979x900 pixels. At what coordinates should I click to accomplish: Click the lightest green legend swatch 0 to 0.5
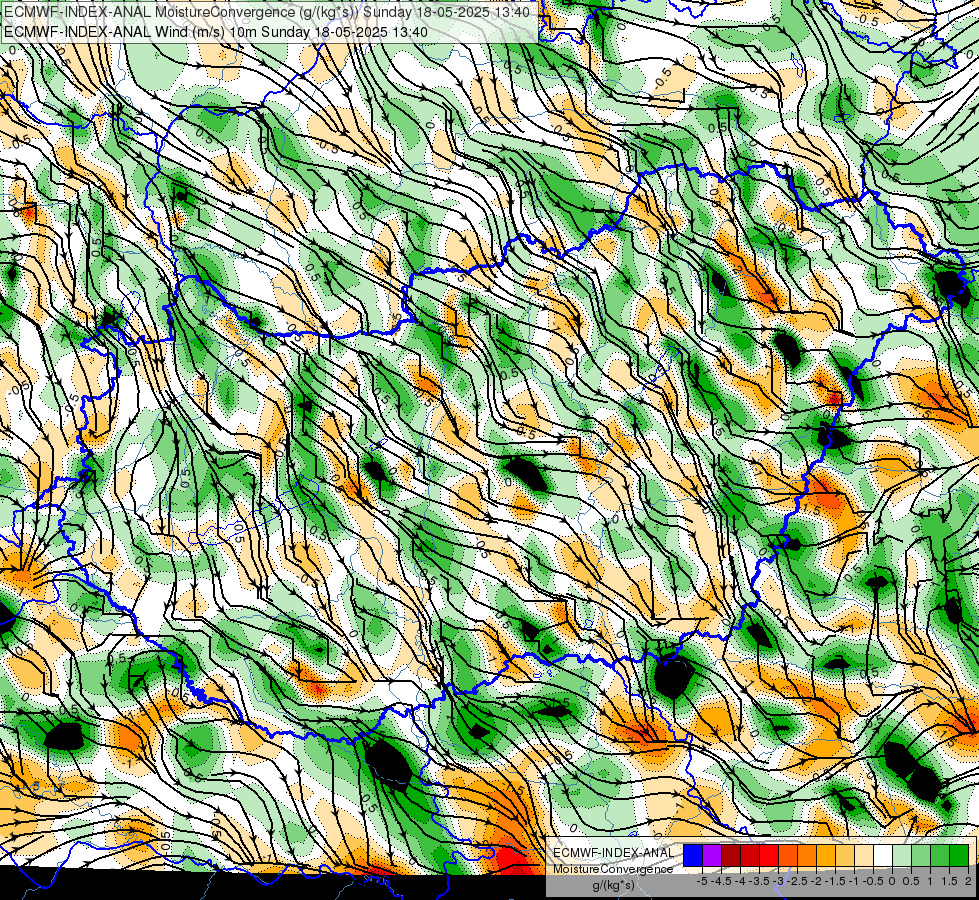902,856
